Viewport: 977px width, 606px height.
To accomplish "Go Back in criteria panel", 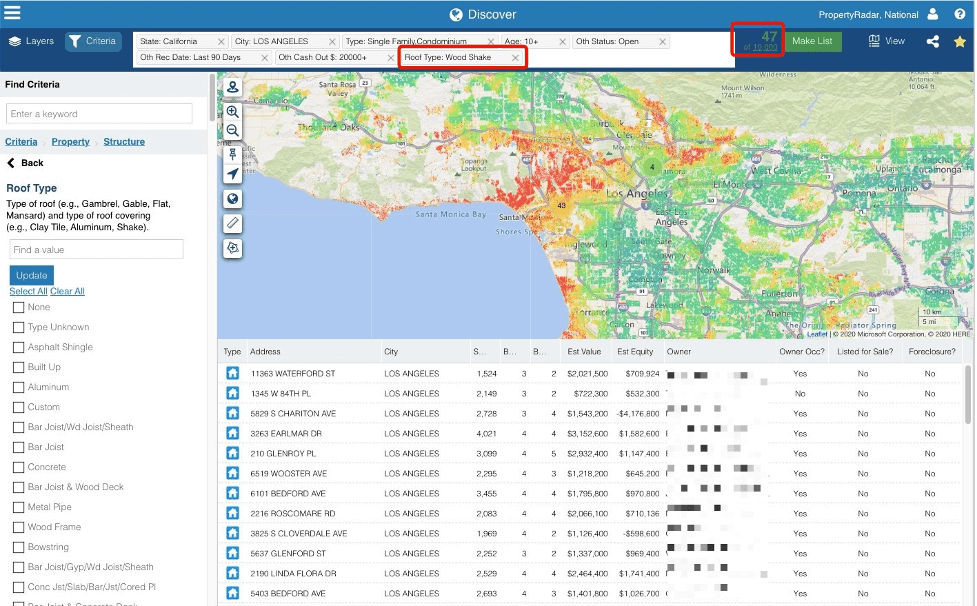I will tap(25, 163).
